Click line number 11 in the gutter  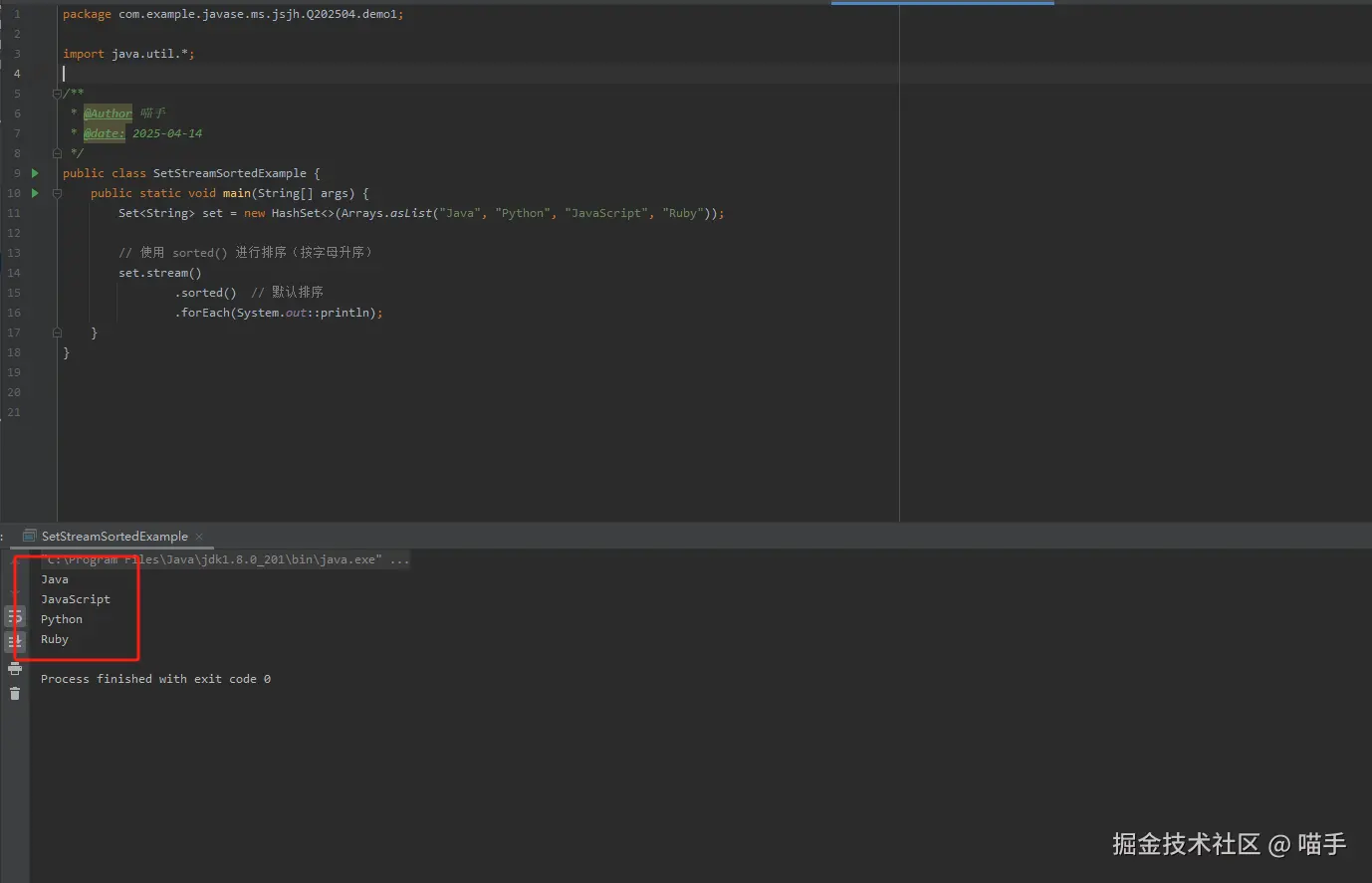pyautogui.click(x=14, y=213)
